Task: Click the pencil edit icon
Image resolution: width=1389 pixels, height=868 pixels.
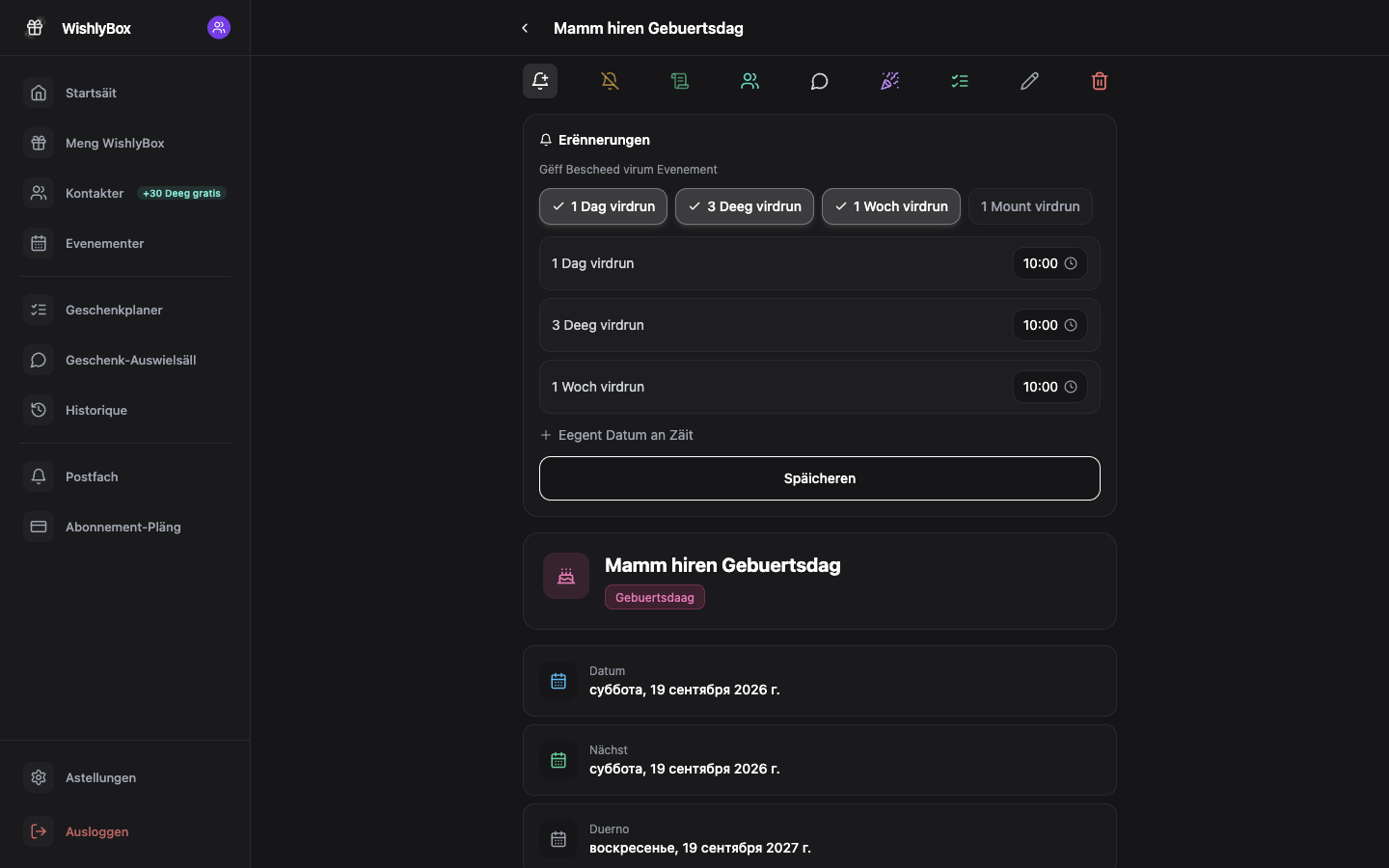Action: (x=1029, y=81)
